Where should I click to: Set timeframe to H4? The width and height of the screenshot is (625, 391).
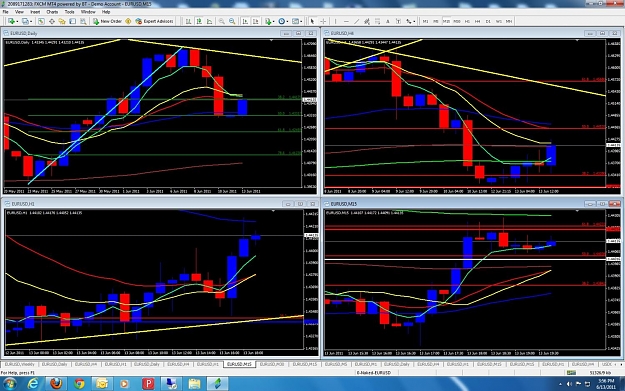pyautogui.click(x=478, y=21)
